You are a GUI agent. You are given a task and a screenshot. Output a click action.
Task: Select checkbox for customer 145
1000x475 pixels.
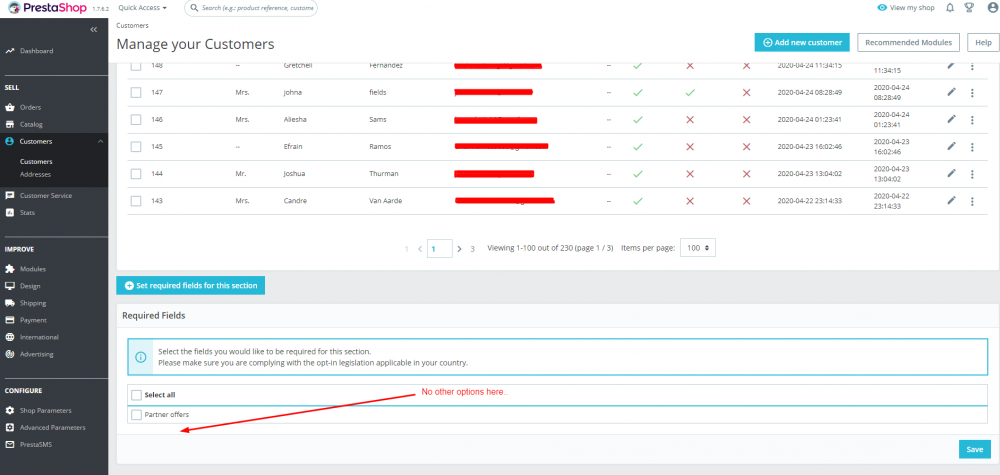tap(136, 147)
